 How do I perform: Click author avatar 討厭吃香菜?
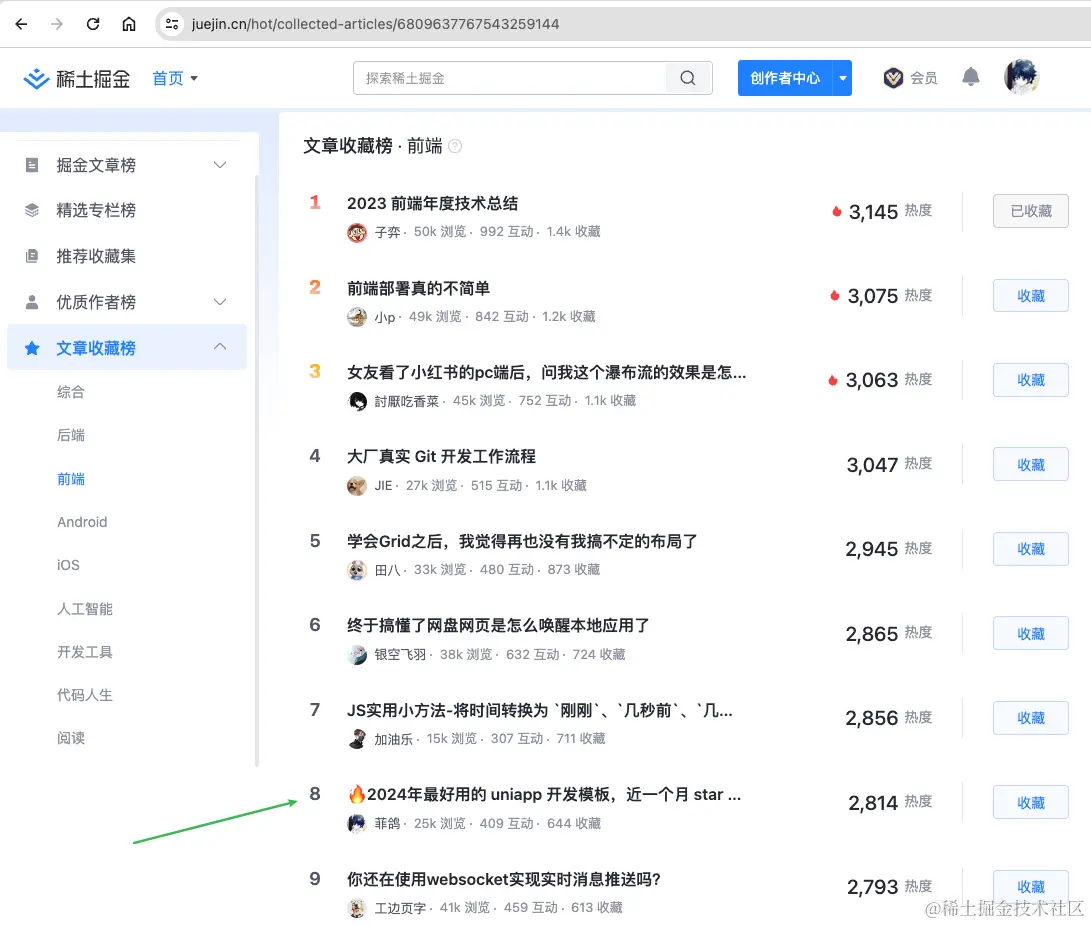coord(357,402)
